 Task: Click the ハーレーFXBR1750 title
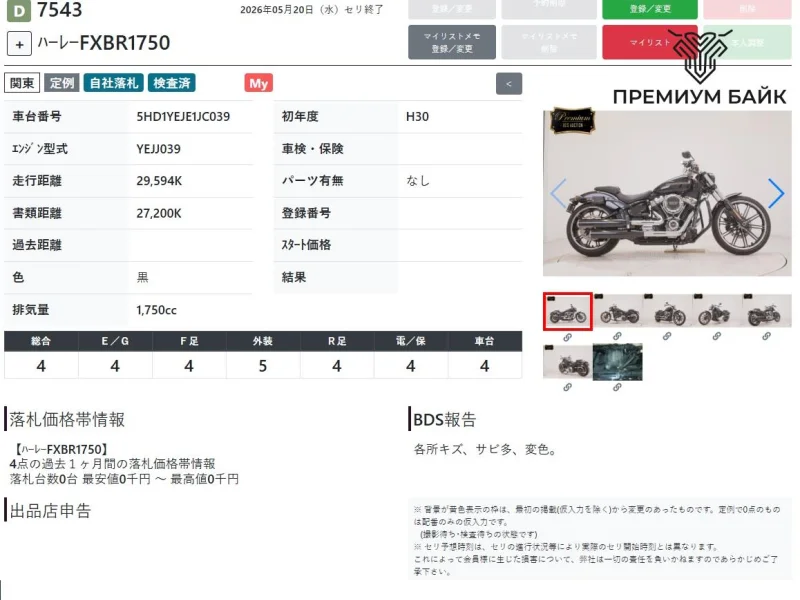(x=104, y=43)
